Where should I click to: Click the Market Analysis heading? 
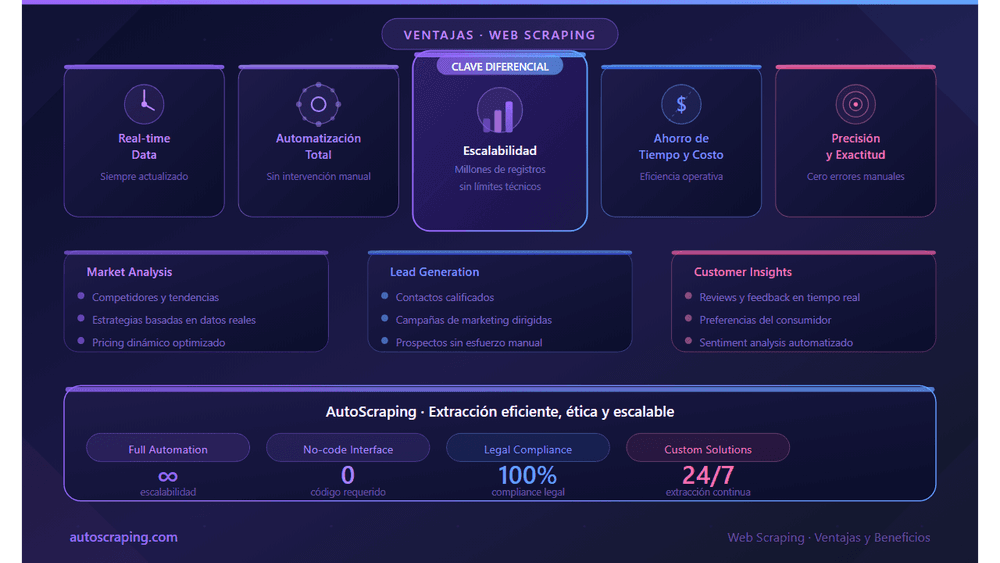tap(129, 272)
